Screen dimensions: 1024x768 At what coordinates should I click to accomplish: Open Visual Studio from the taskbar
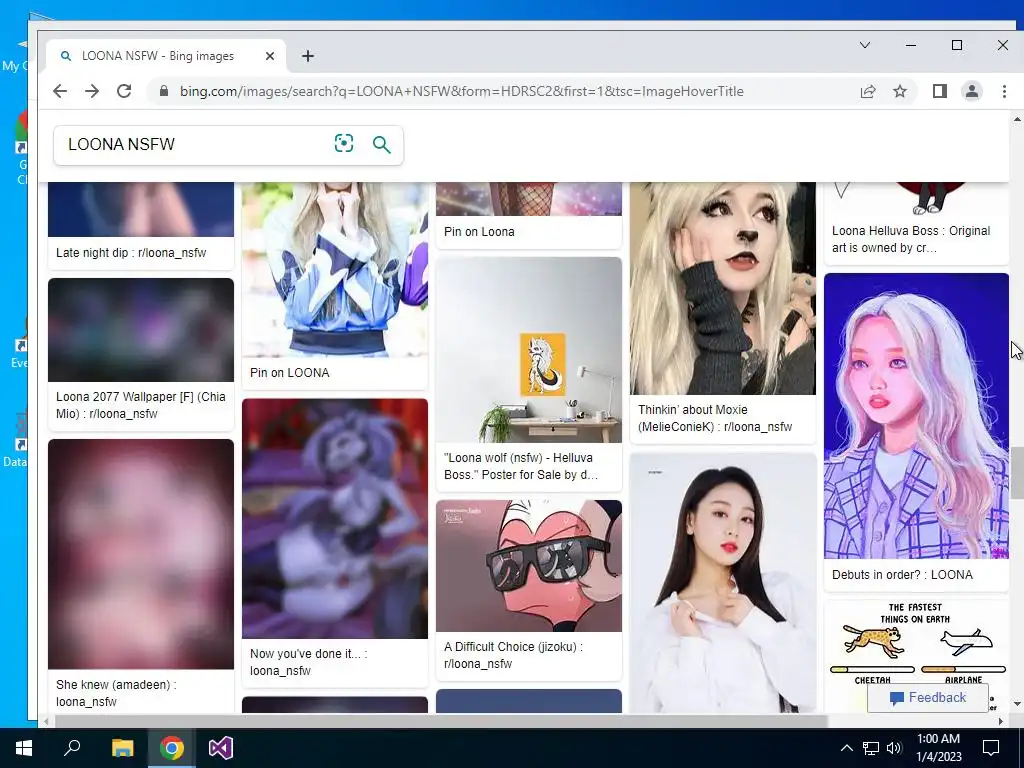[x=221, y=748]
